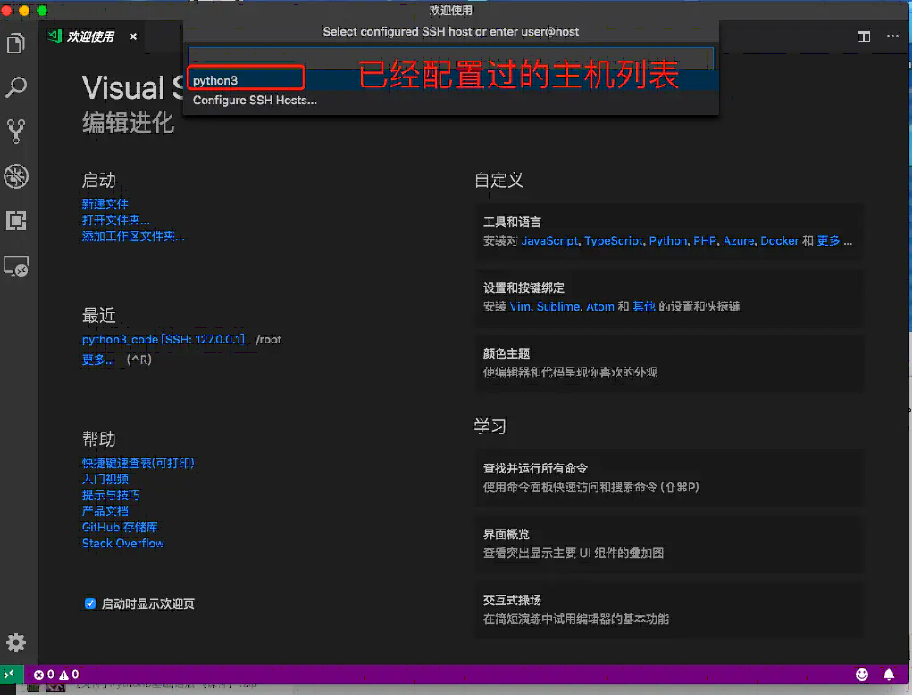Click the JavaScript language link
This screenshot has width=912, height=695.
[550, 241]
